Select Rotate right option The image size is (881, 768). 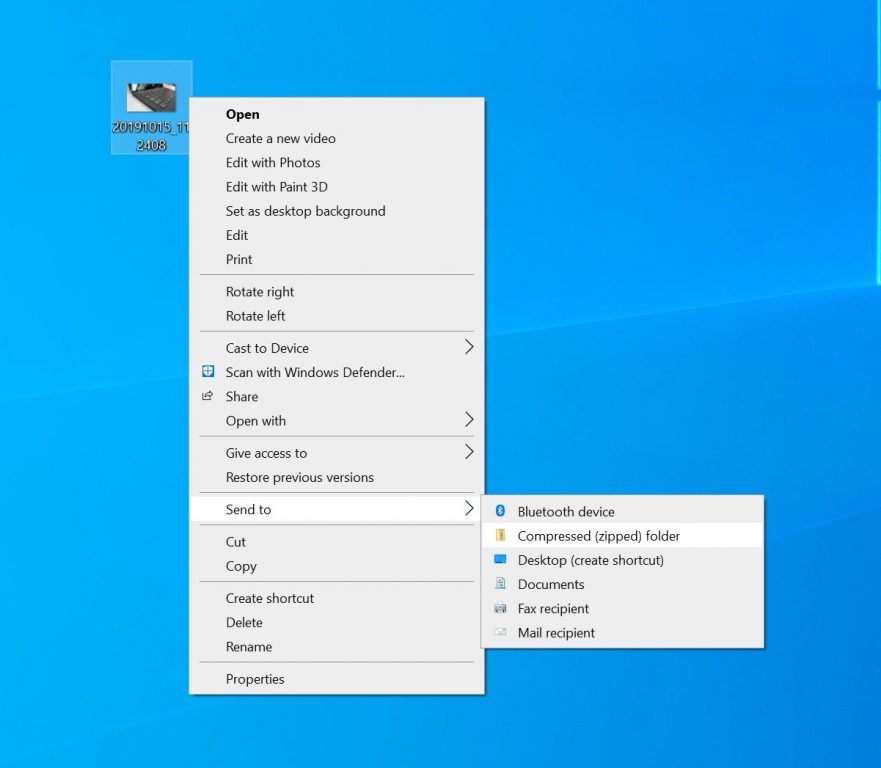[260, 292]
